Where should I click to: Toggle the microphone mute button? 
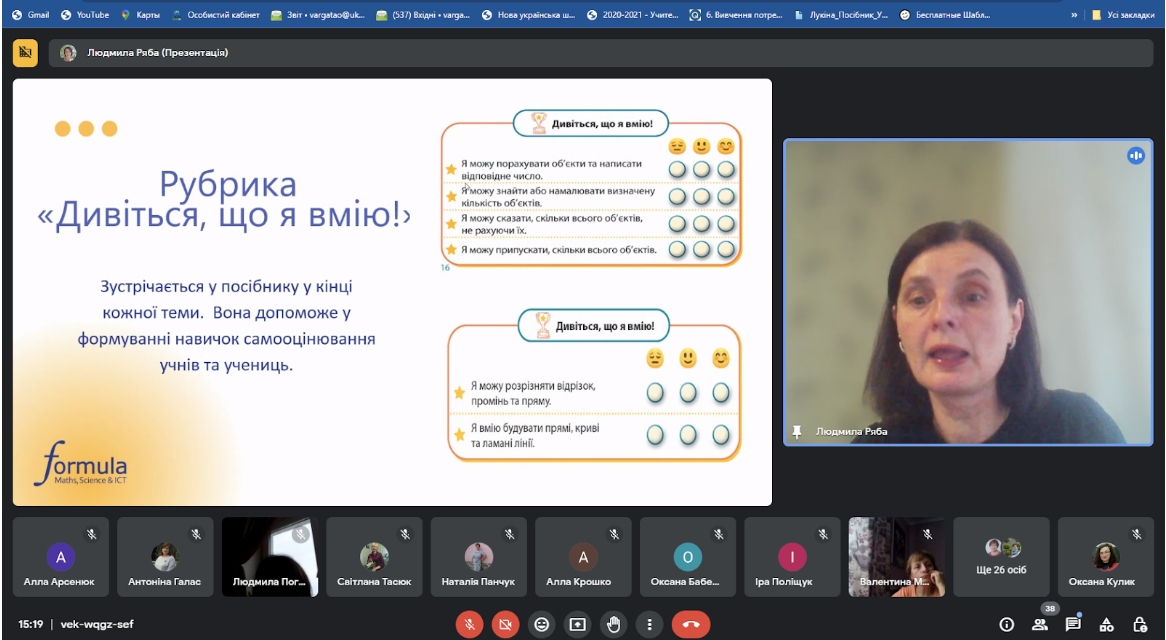469,624
